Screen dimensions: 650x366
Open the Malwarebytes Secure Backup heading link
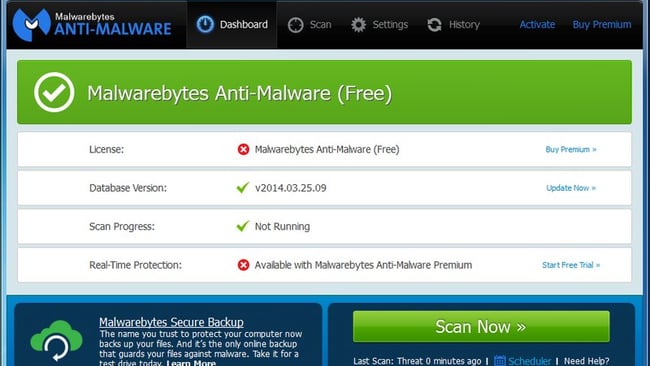(171, 322)
